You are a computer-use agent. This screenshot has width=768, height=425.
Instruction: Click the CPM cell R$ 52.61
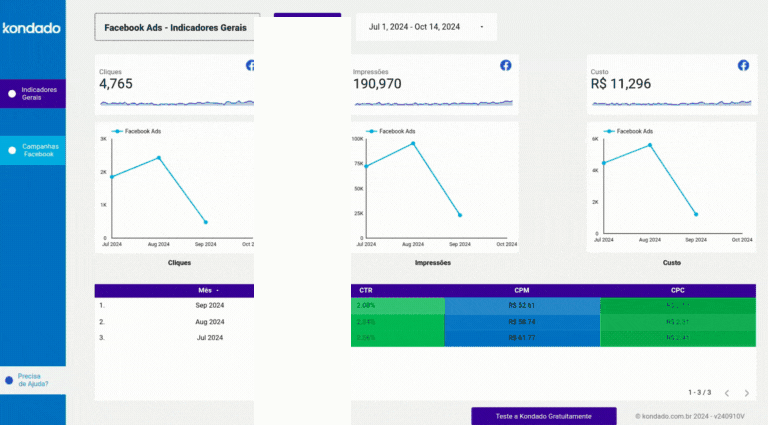click(x=522, y=306)
